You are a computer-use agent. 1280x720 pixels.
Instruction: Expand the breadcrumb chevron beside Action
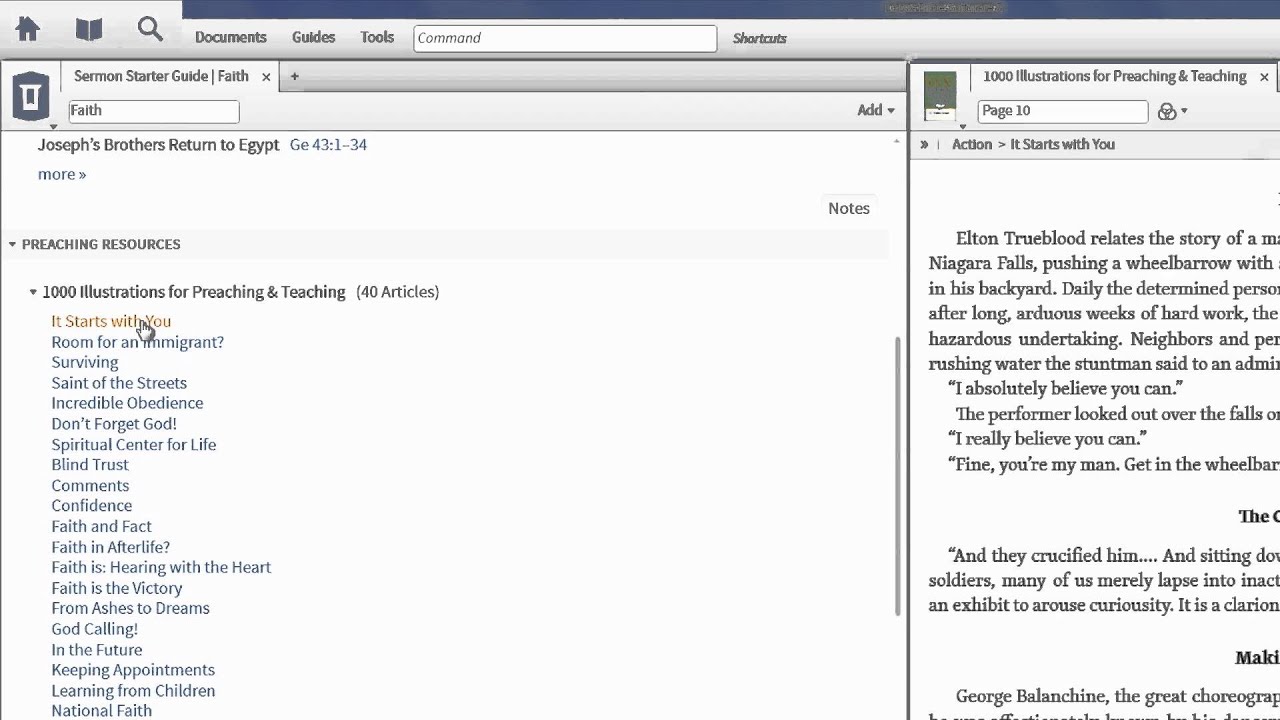point(924,144)
